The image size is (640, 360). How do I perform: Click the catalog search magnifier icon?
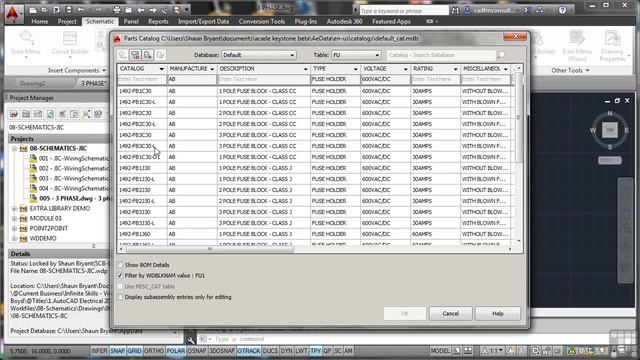pyautogui.click(x=501, y=55)
